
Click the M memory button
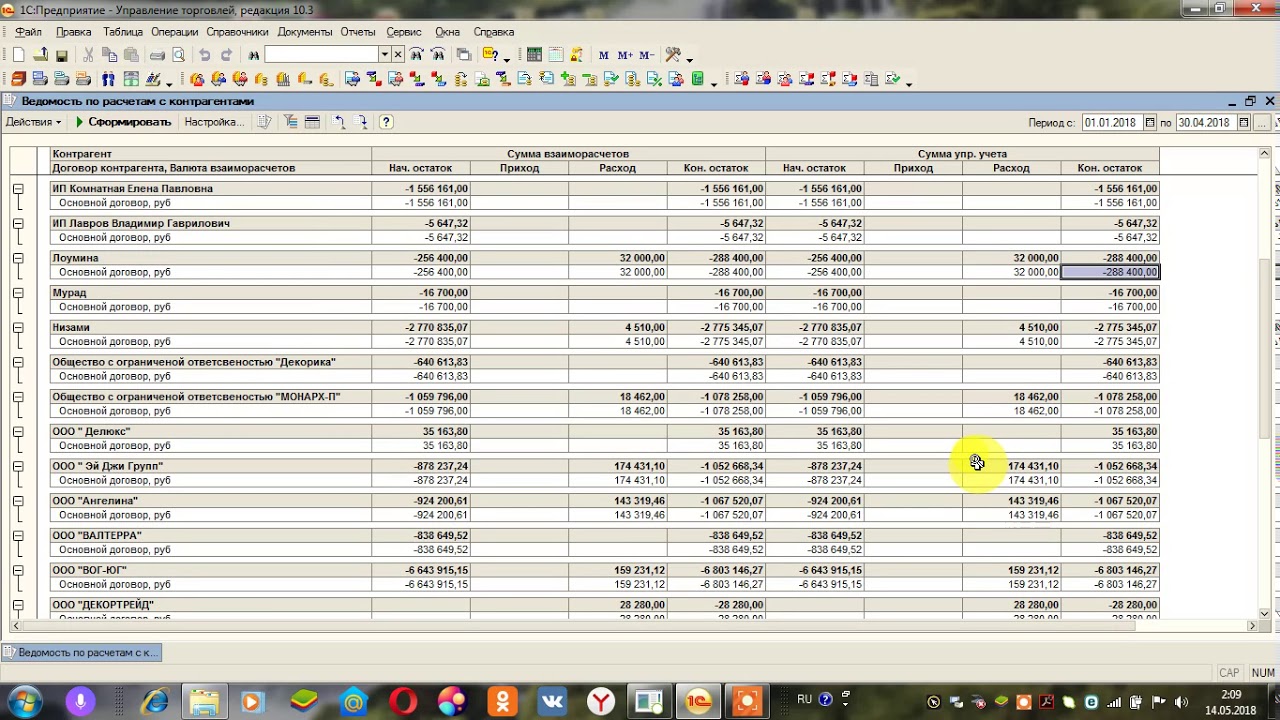pyautogui.click(x=603, y=55)
